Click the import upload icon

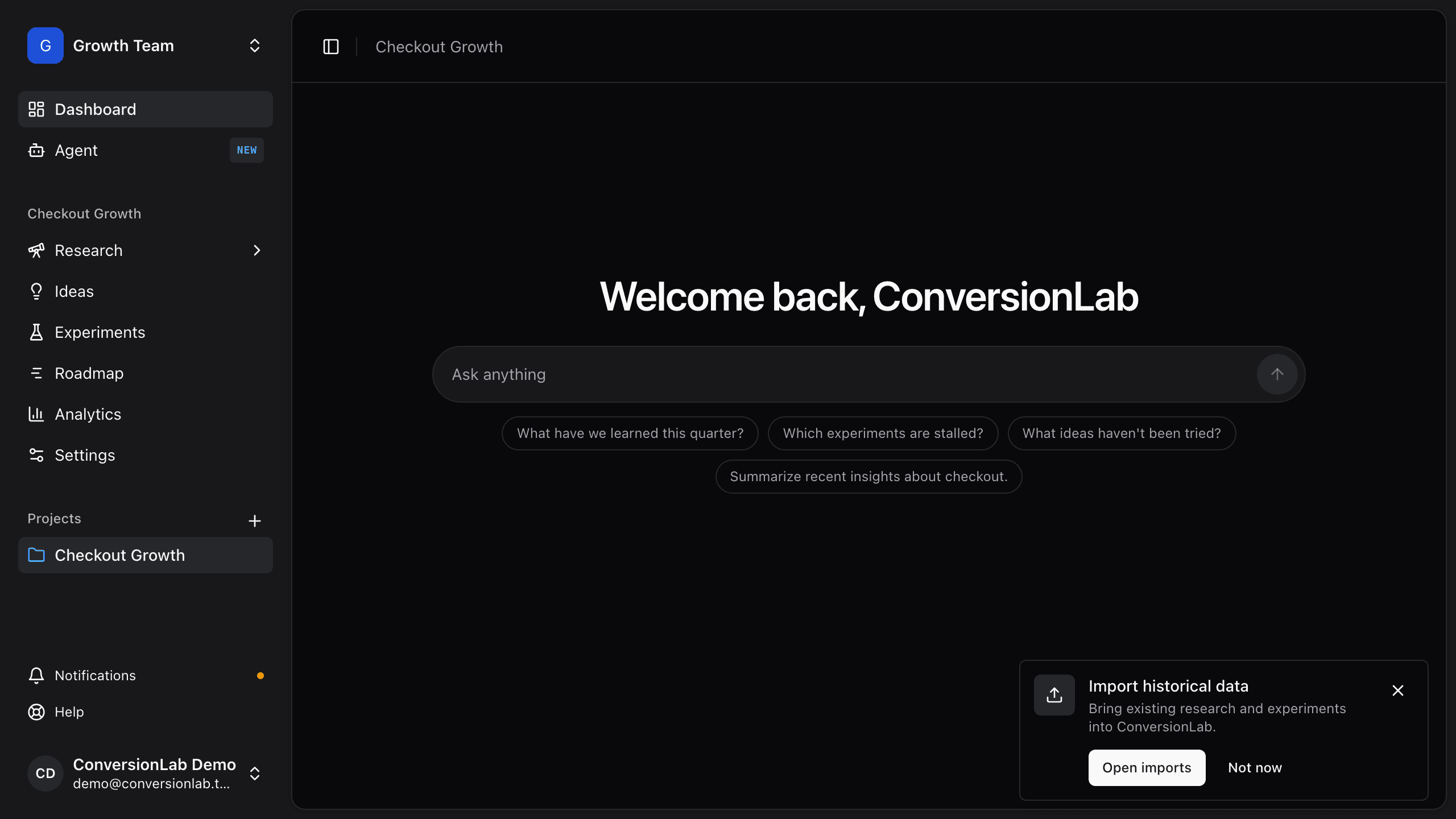[x=1054, y=695]
